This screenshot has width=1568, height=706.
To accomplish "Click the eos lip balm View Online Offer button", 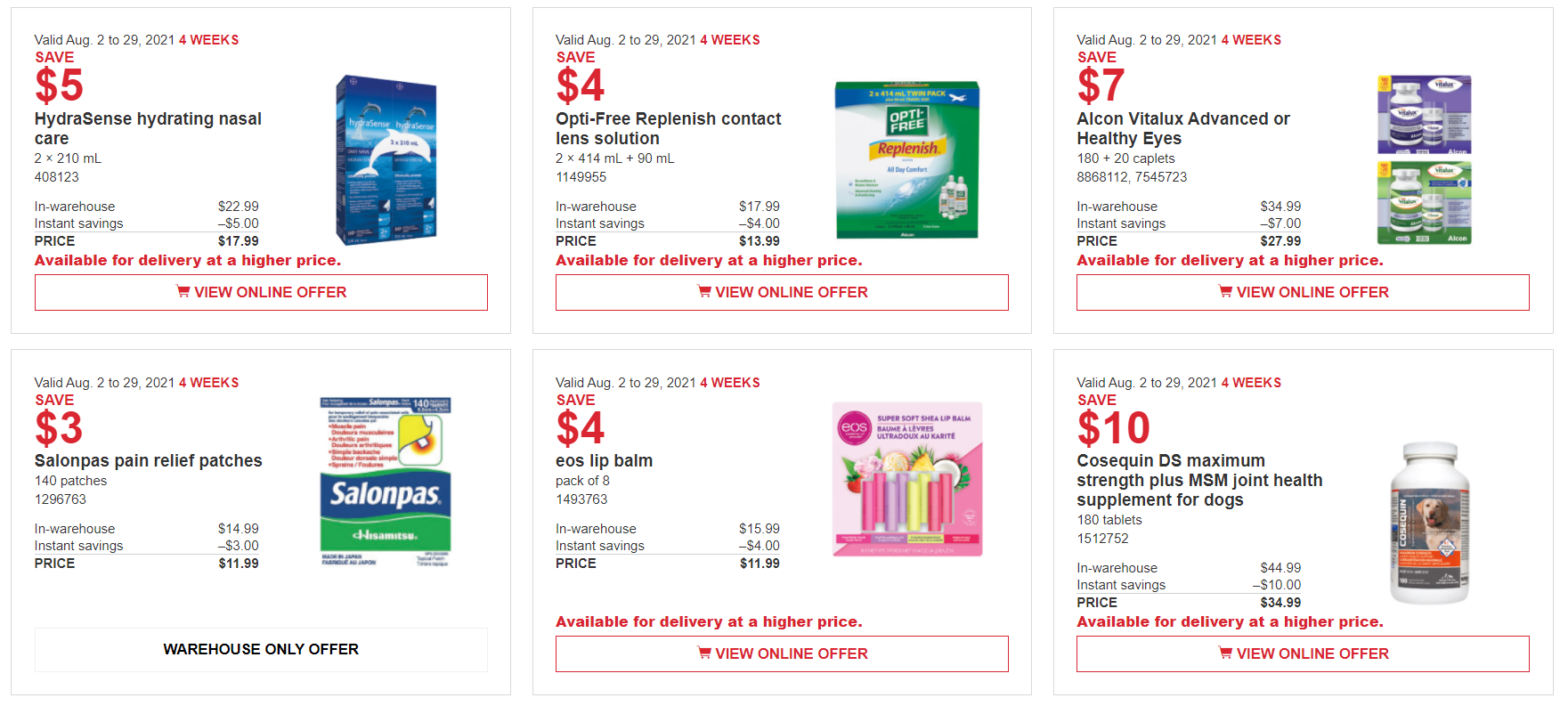I will (782, 653).
